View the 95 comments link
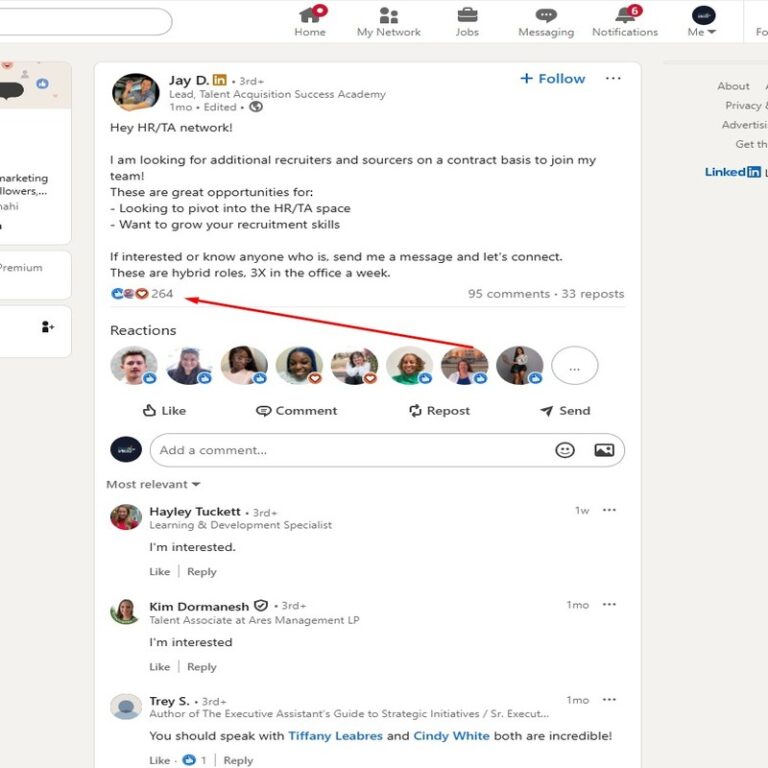 click(x=508, y=294)
